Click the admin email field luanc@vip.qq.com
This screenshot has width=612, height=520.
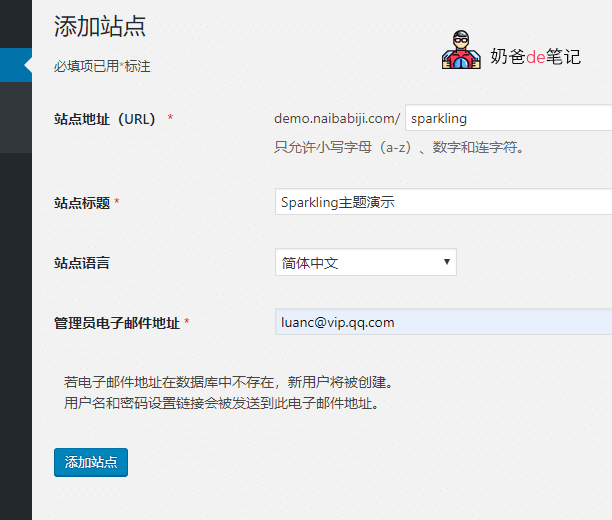[x=443, y=322]
